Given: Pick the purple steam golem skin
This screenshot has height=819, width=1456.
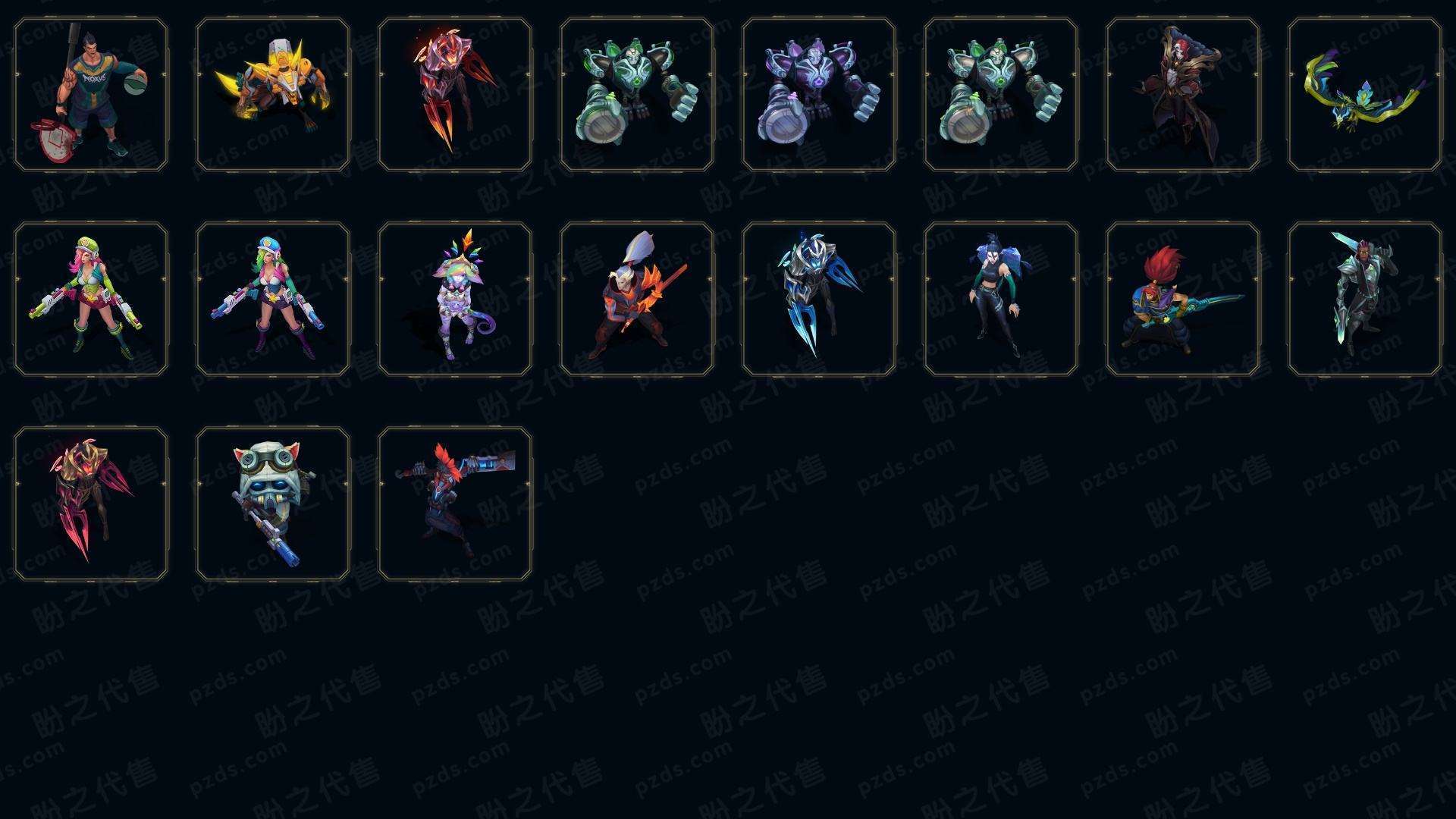Looking at the screenshot, I should [x=819, y=95].
